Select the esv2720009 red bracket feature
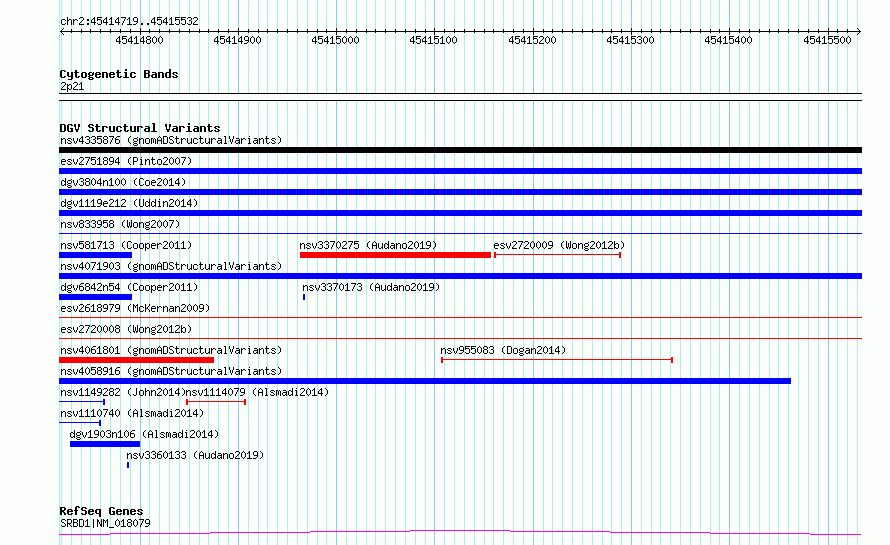890x545 pixels. tap(557, 255)
